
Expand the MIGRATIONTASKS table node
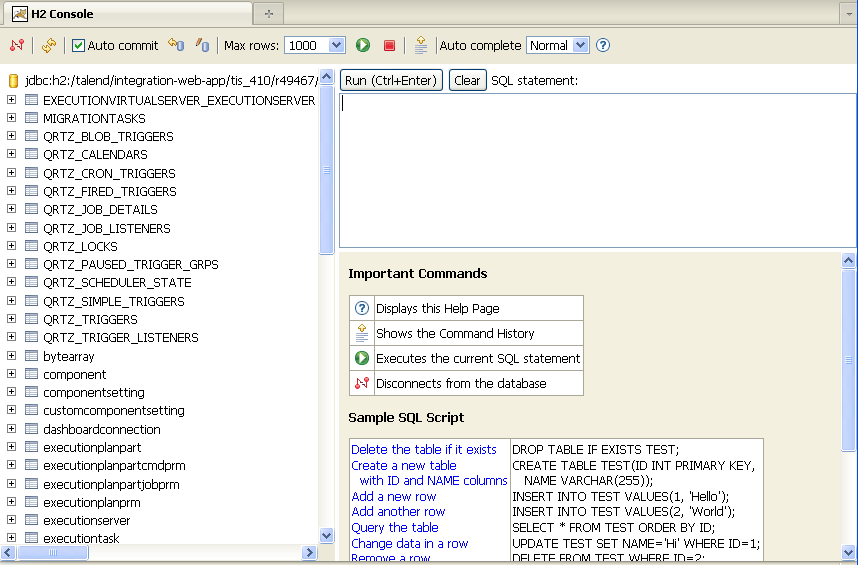[12, 118]
